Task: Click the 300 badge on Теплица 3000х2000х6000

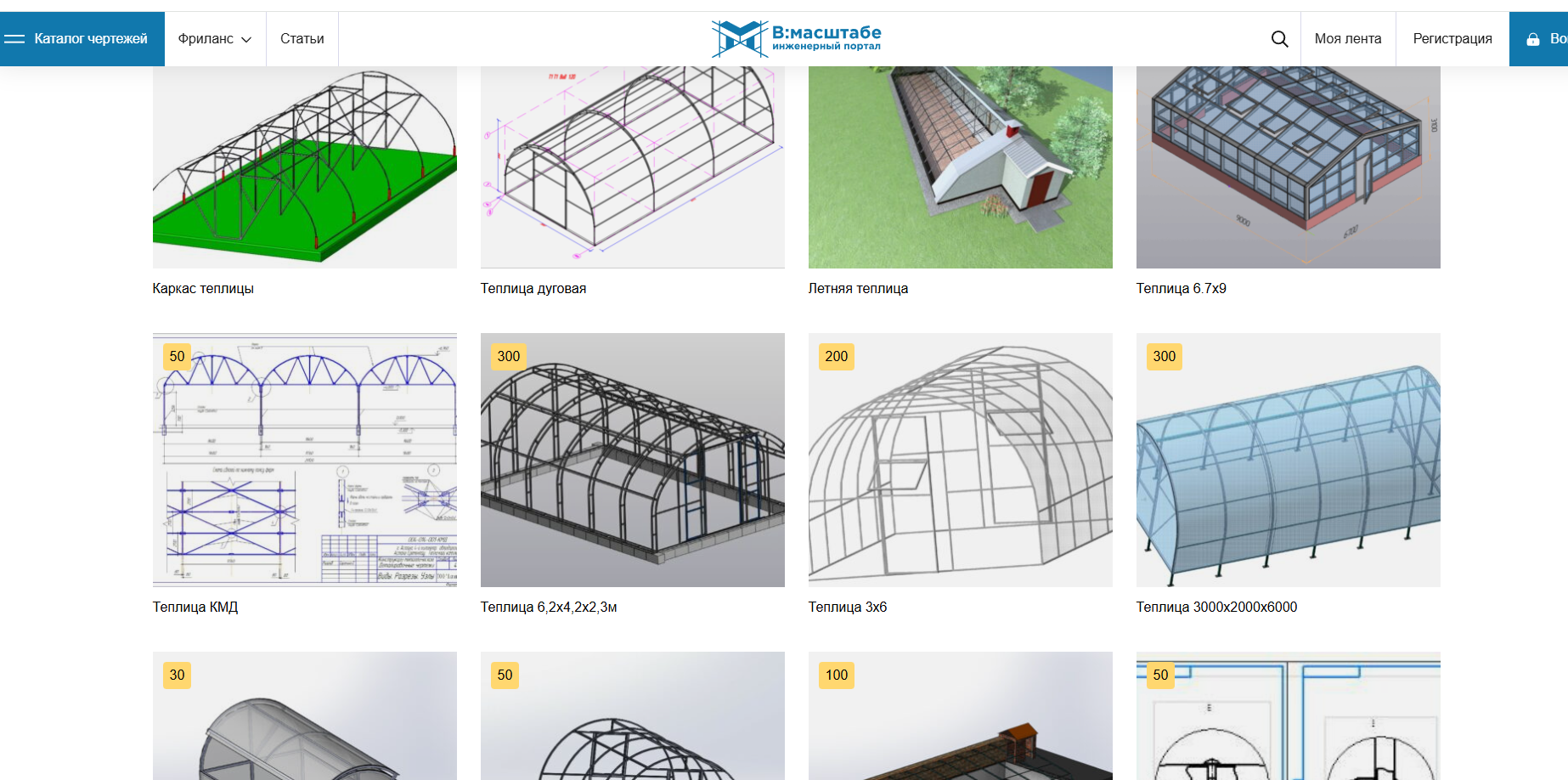Action: coord(1164,357)
